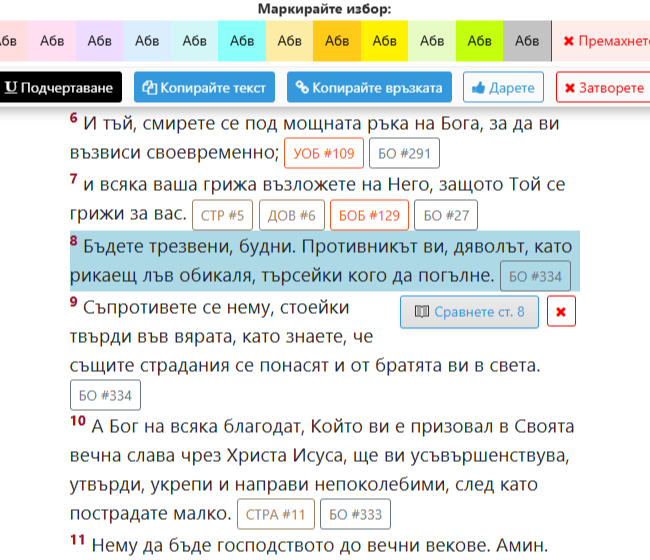Select the pale yellow highlight swatch

pyautogui.click(x=289, y=41)
